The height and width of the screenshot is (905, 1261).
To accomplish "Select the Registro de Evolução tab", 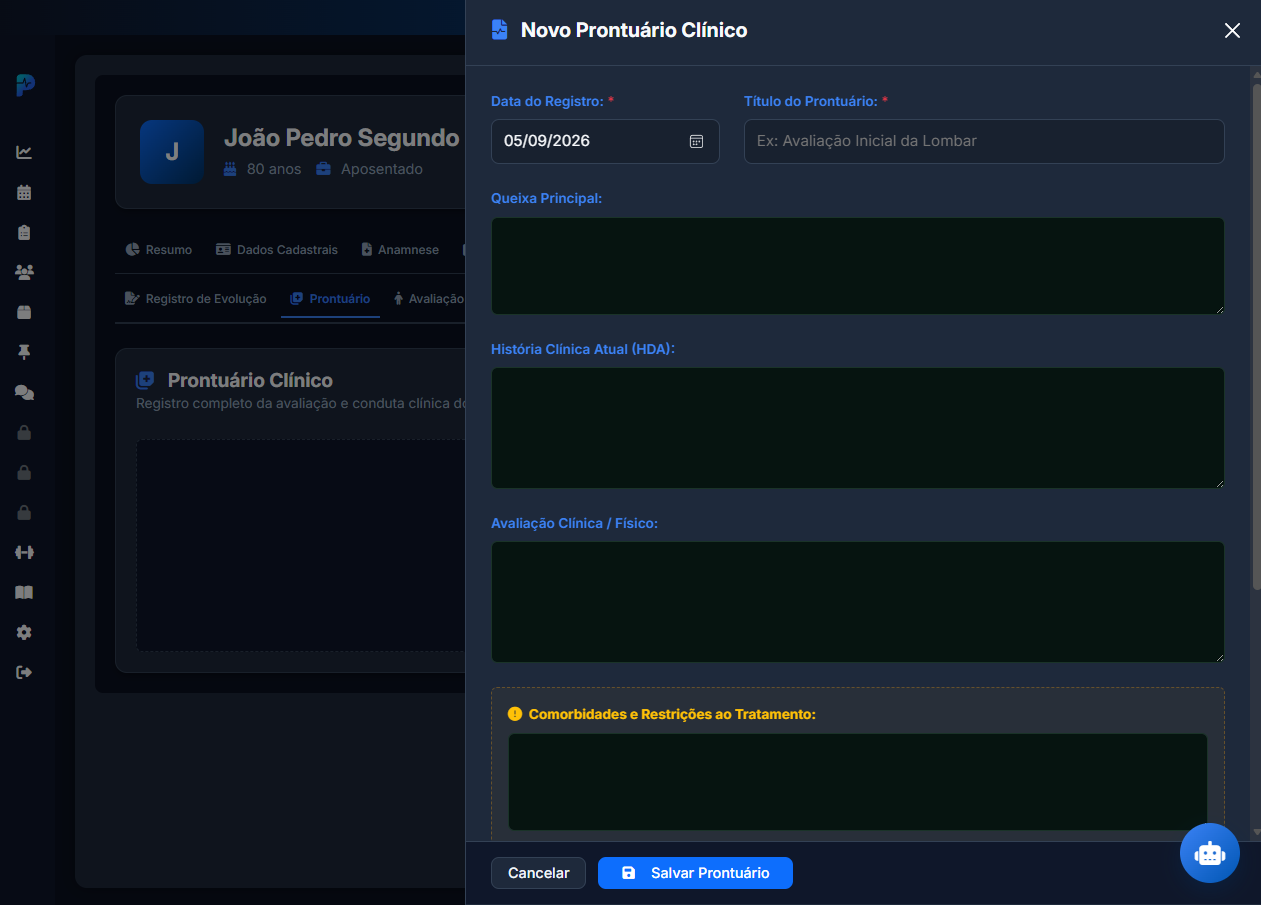I will pyautogui.click(x=196, y=299).
